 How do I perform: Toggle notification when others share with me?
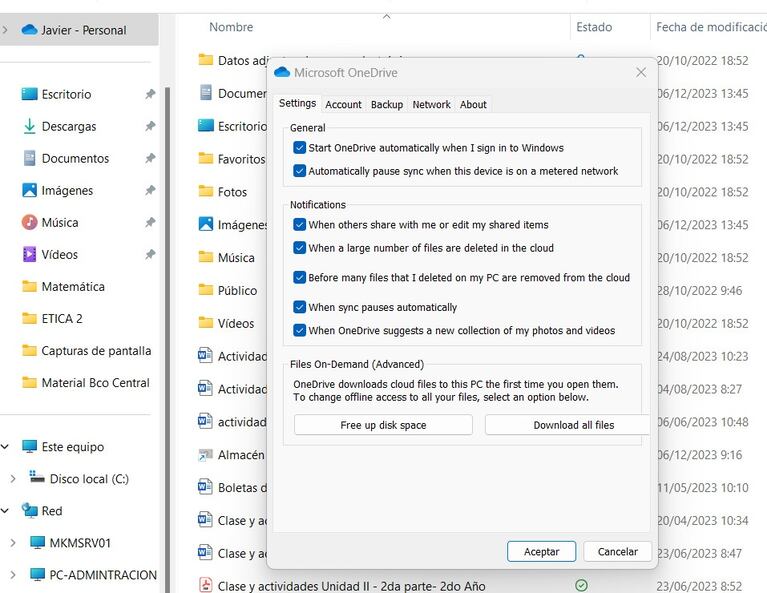(299, 225)
